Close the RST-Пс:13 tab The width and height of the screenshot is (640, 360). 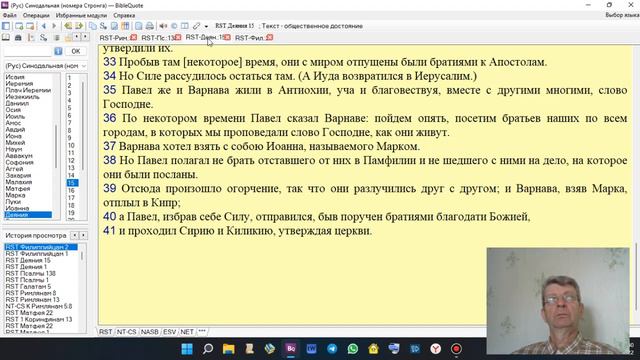pyautogui.click(x=178, y=38)
